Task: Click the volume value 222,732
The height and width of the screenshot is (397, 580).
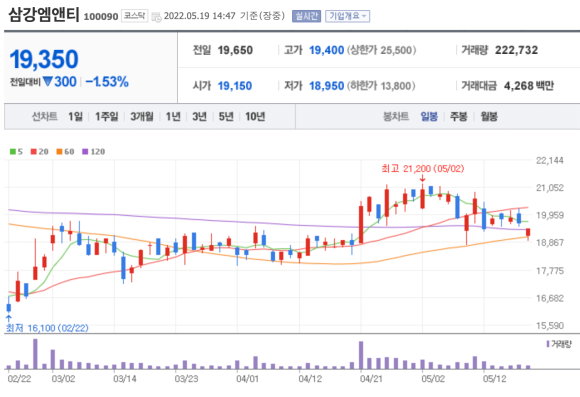Action: click(516, 50)
